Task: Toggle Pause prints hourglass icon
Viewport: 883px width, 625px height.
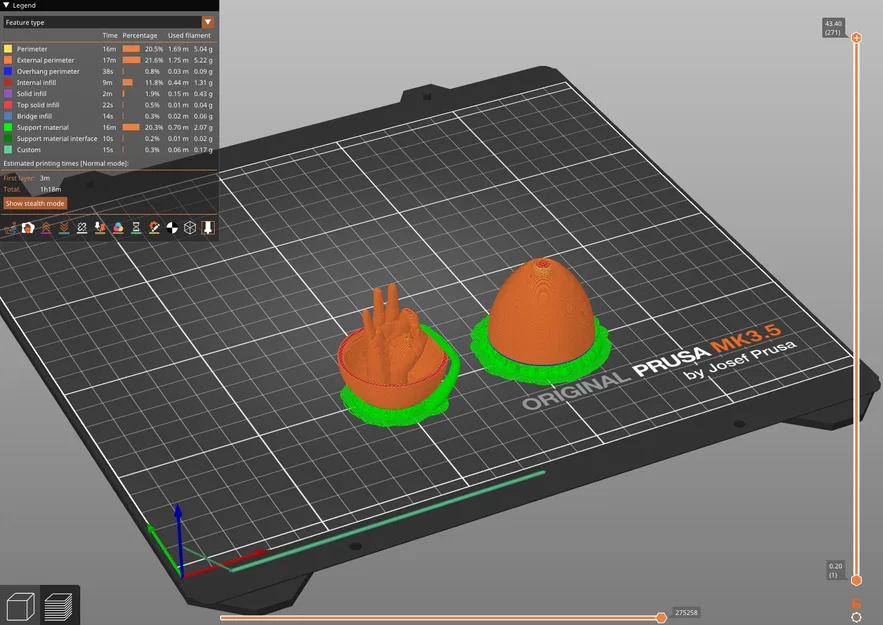Action: (x=136, y=227)
